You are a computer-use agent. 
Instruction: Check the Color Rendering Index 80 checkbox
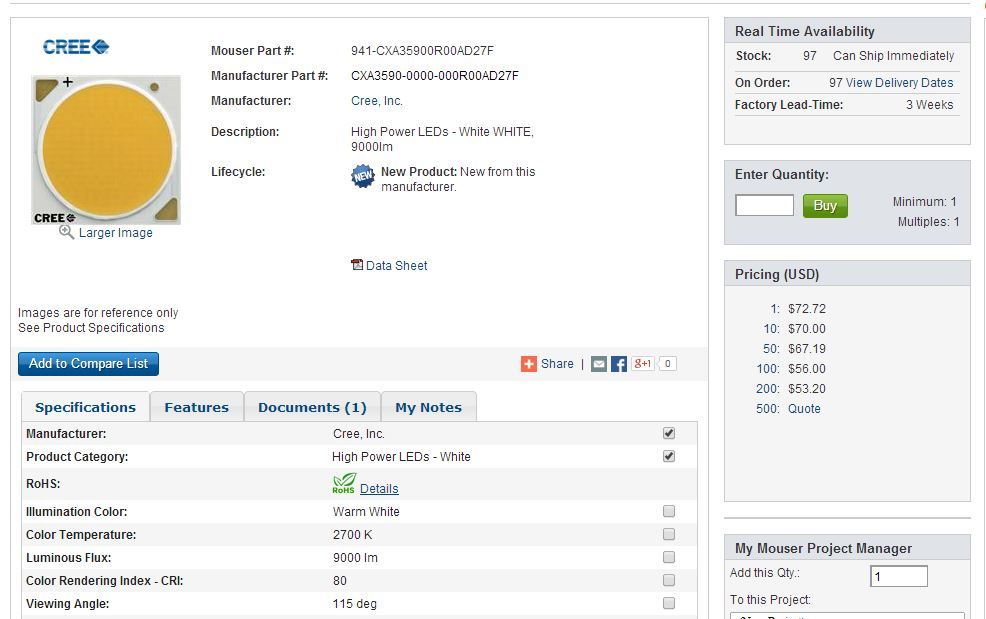(x=668, y=580)
